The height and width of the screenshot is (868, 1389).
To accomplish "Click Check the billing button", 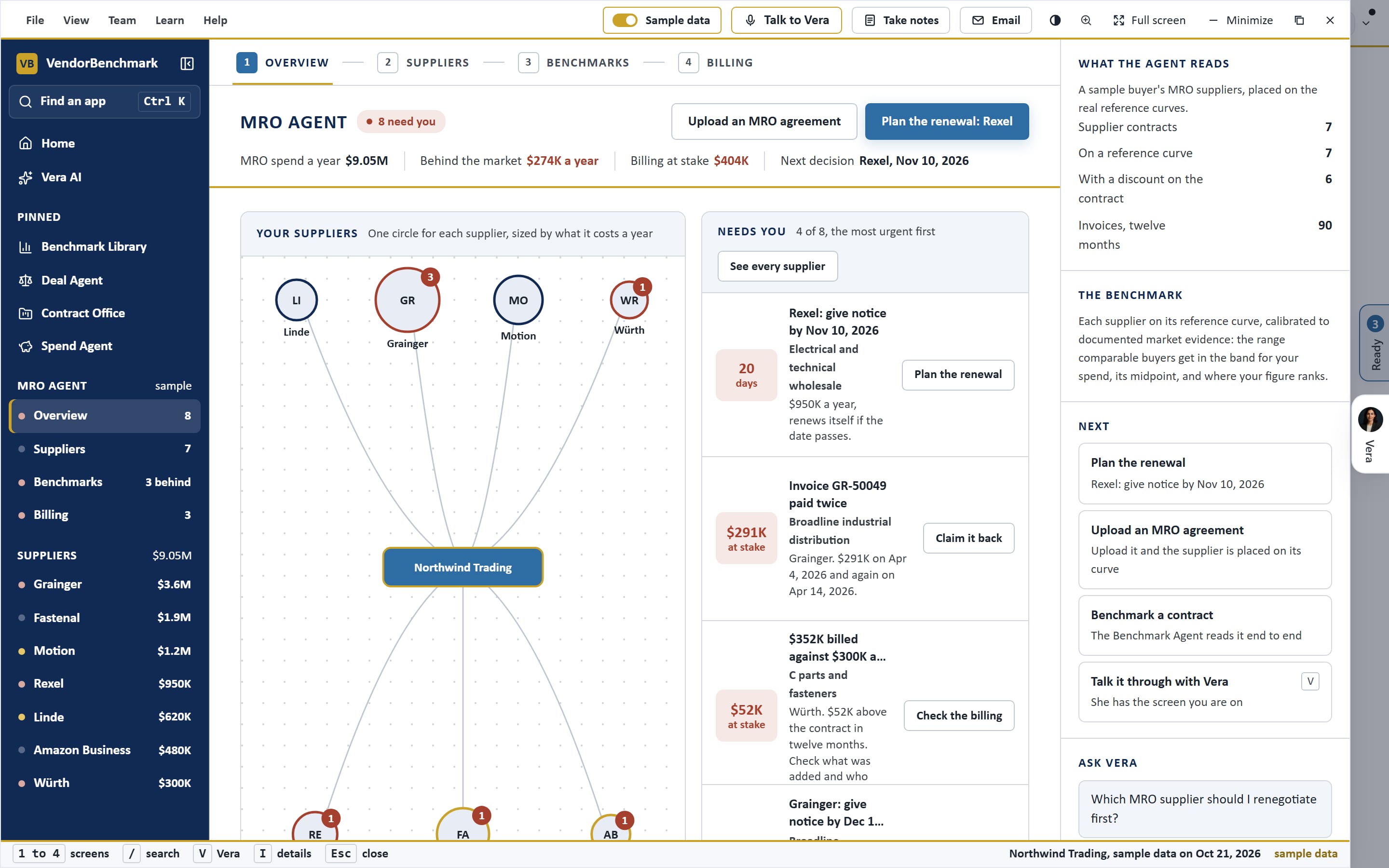I will (x=958, y=715).
